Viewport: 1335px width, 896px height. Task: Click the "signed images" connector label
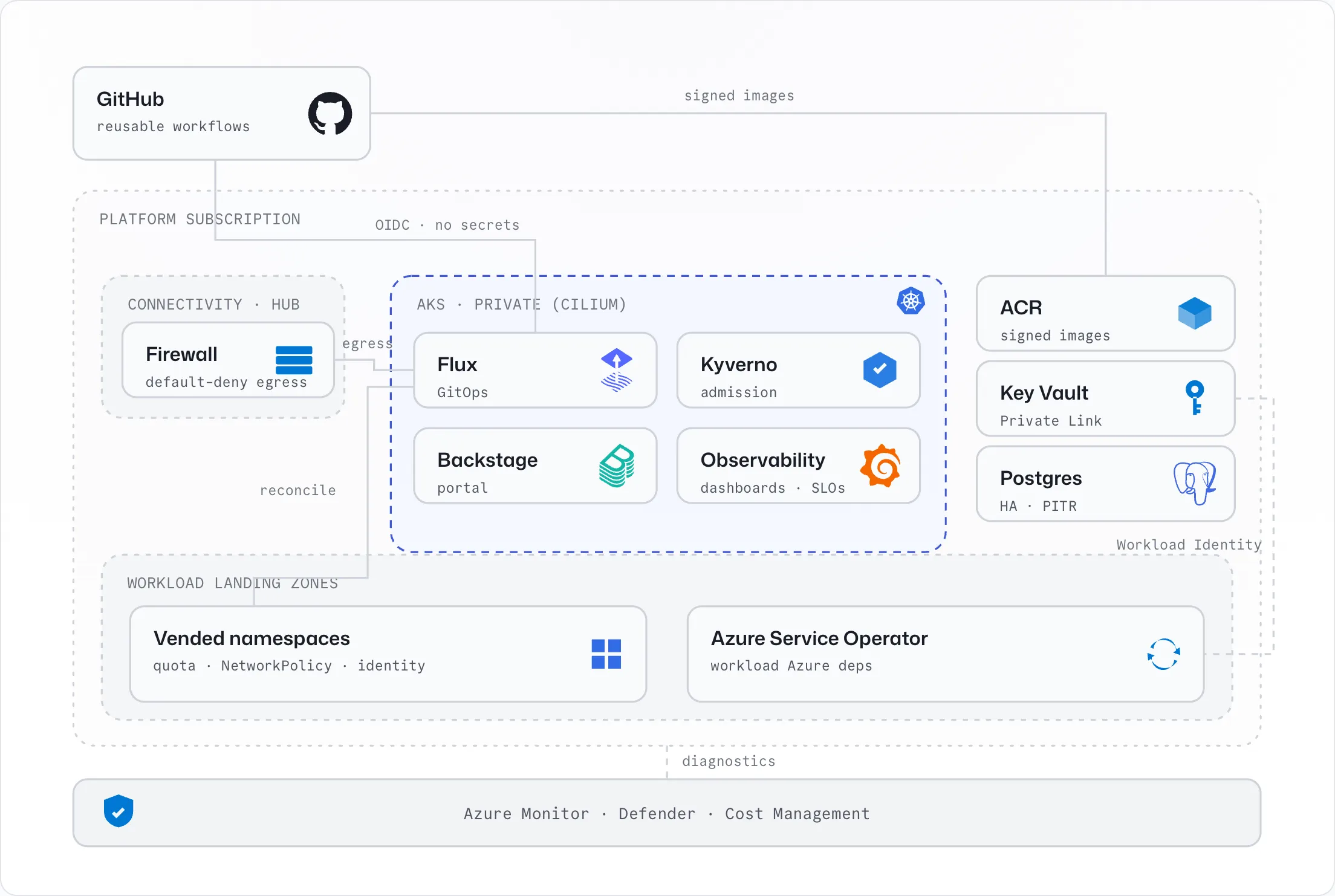[739, 96]
